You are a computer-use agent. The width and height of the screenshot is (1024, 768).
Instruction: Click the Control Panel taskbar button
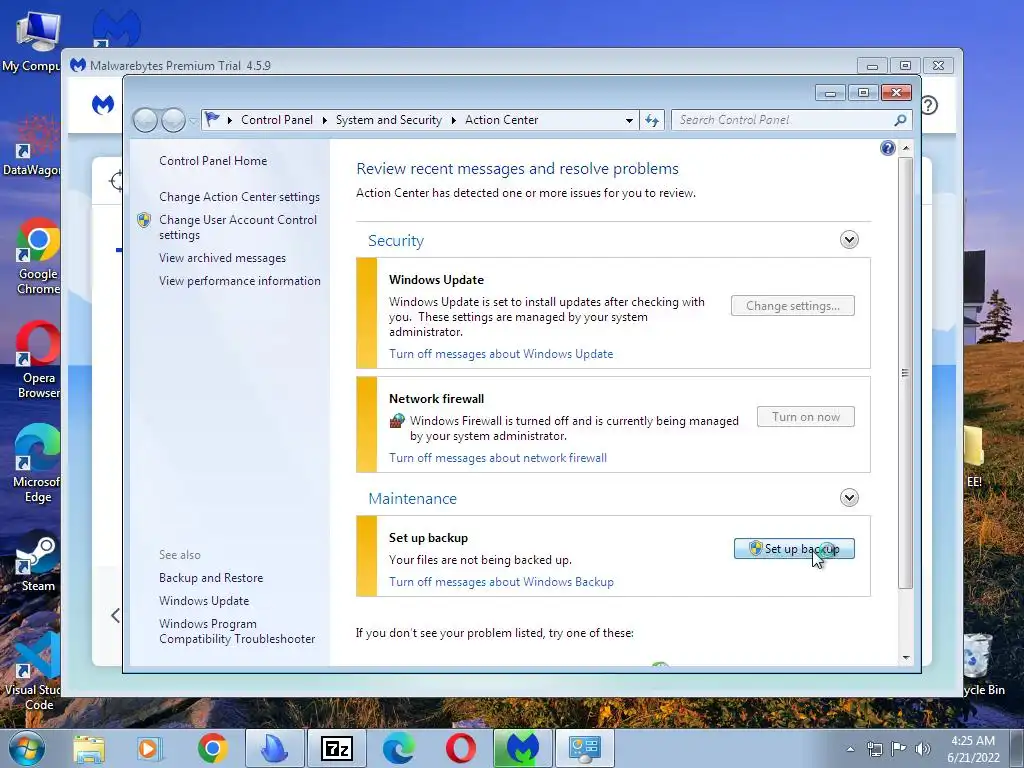pos(584,748)
